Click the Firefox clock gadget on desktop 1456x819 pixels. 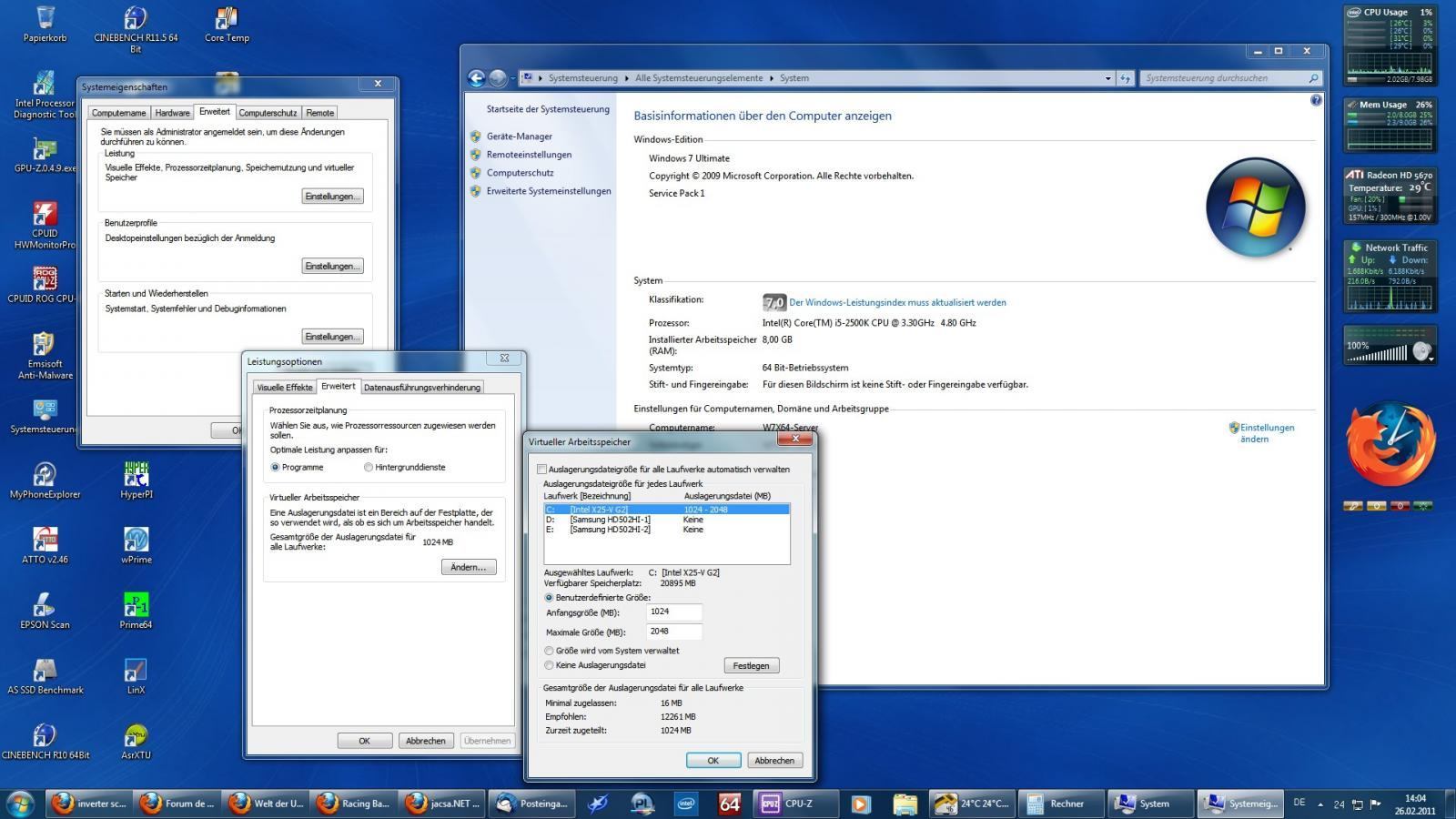[1390, 446]
